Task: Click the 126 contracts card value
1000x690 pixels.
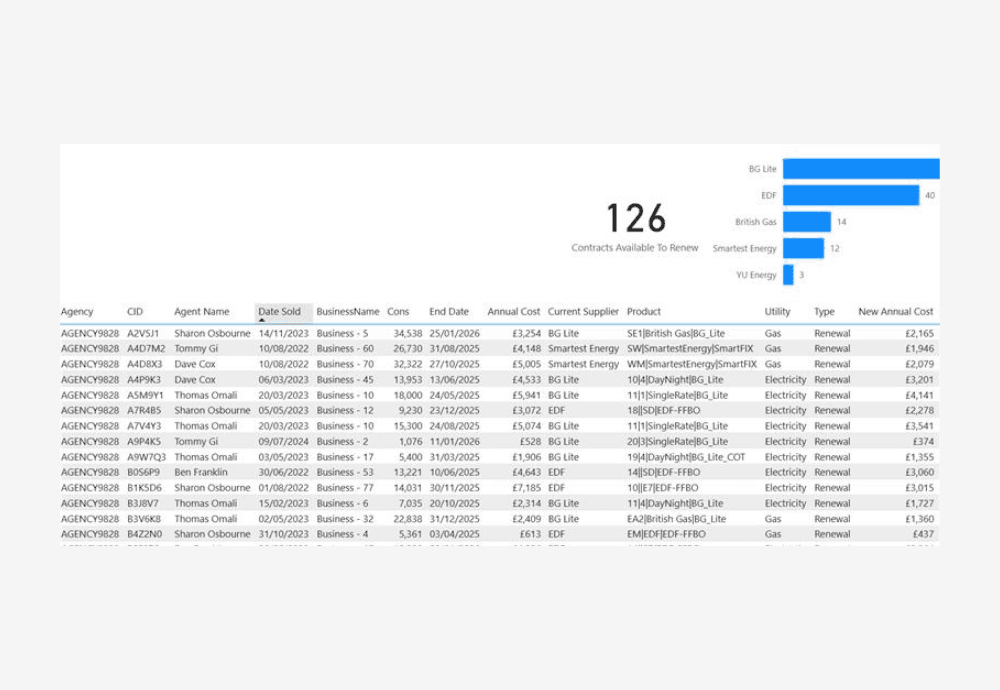Action: tap(636, 218)
